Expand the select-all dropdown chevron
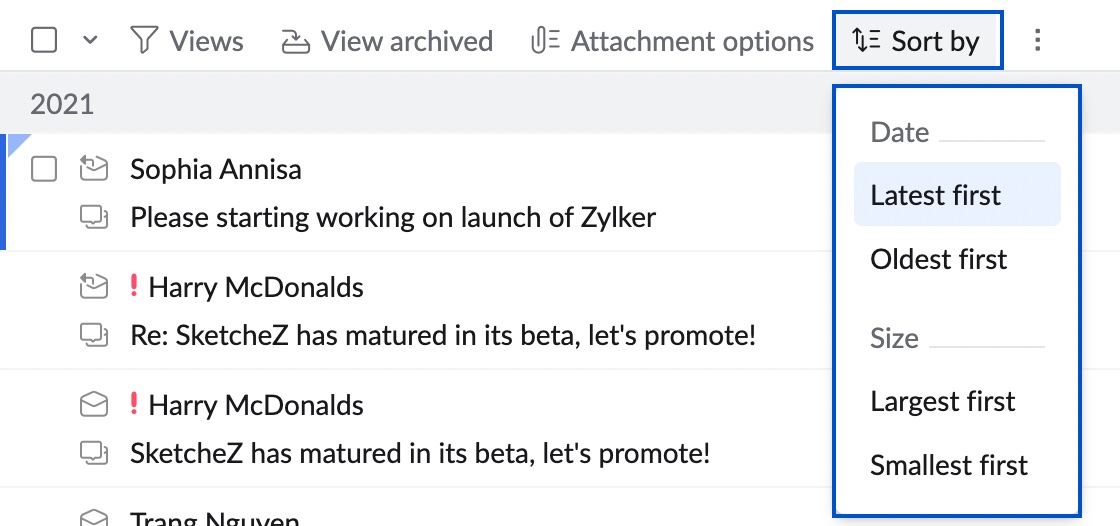Viewport: 1120px width, 526px height. tap(90, 41)
